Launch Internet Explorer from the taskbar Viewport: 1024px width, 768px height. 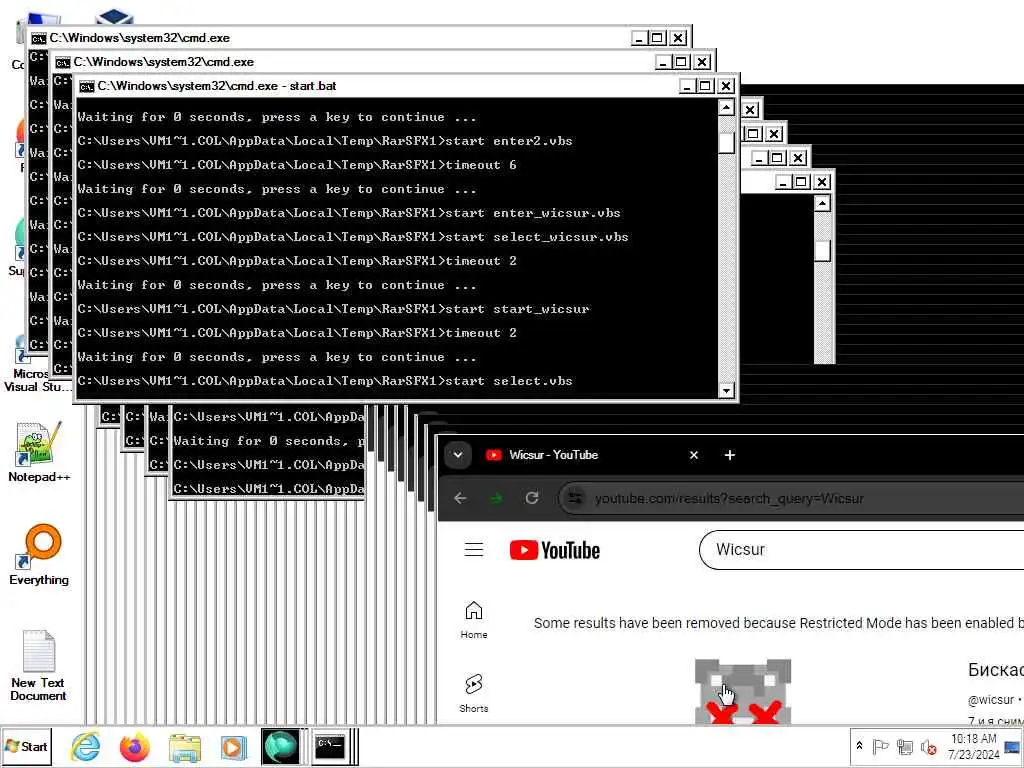click(x=86, y=746)
